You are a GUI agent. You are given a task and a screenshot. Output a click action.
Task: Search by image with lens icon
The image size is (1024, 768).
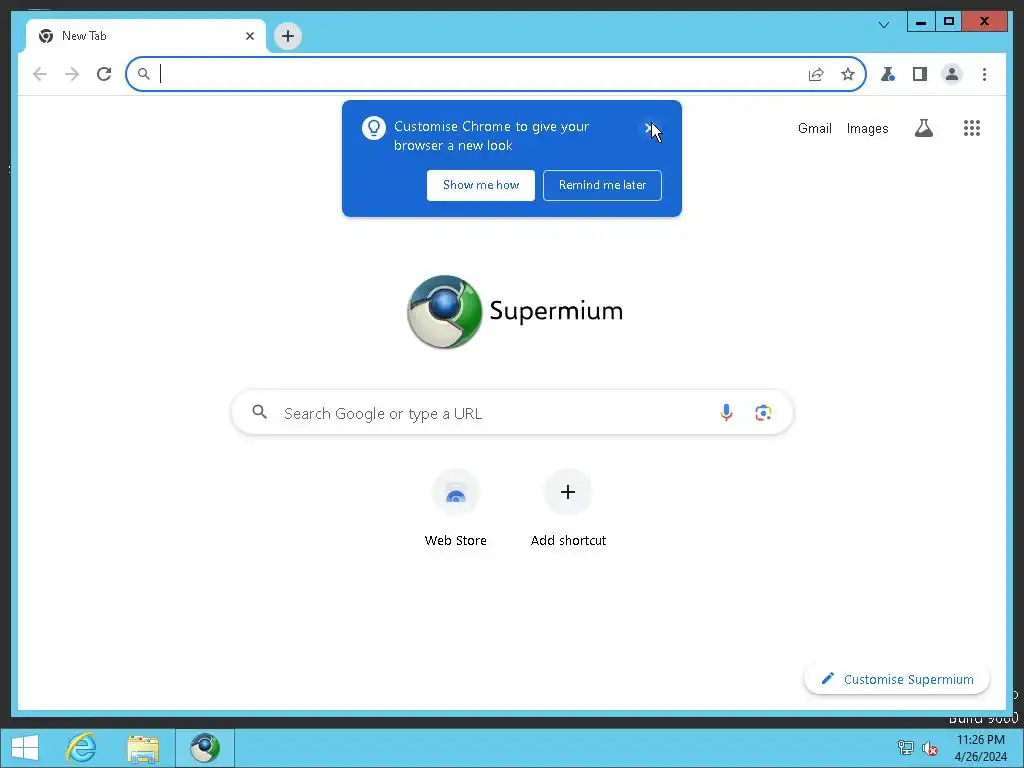(763, 413)
